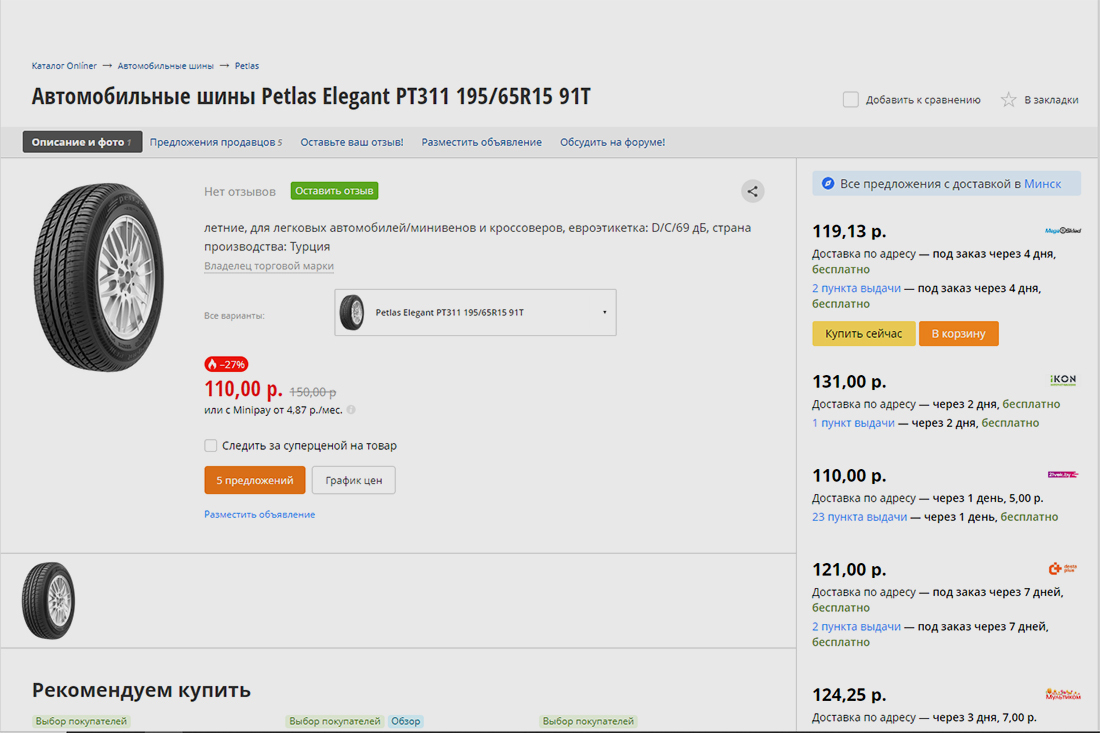Open '23 пункта выдачи' link
The width and height of the screenshot is (1100, 733).
coord(859,516)
